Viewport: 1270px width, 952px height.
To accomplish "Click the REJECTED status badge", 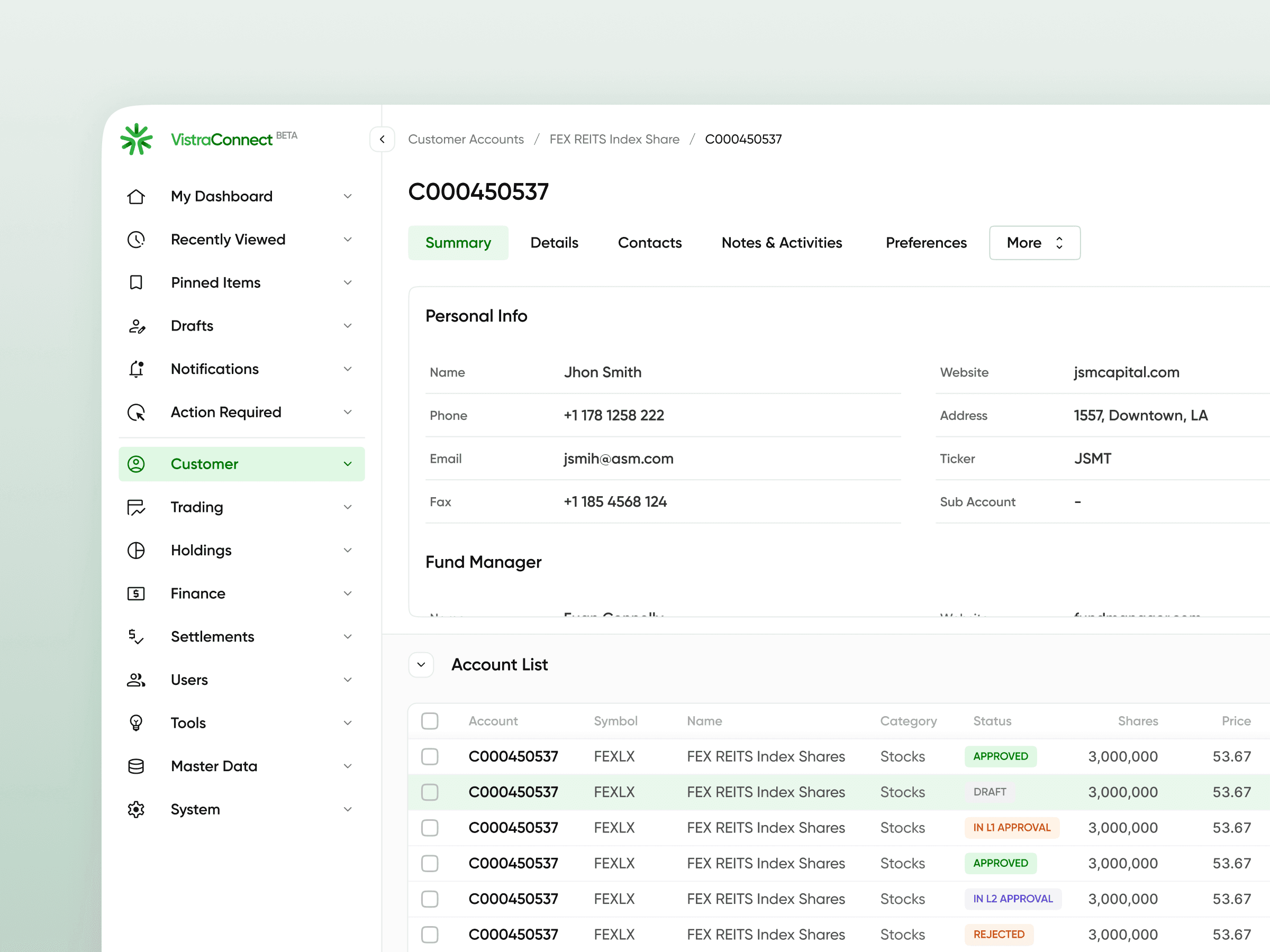I will click(999, 934).
